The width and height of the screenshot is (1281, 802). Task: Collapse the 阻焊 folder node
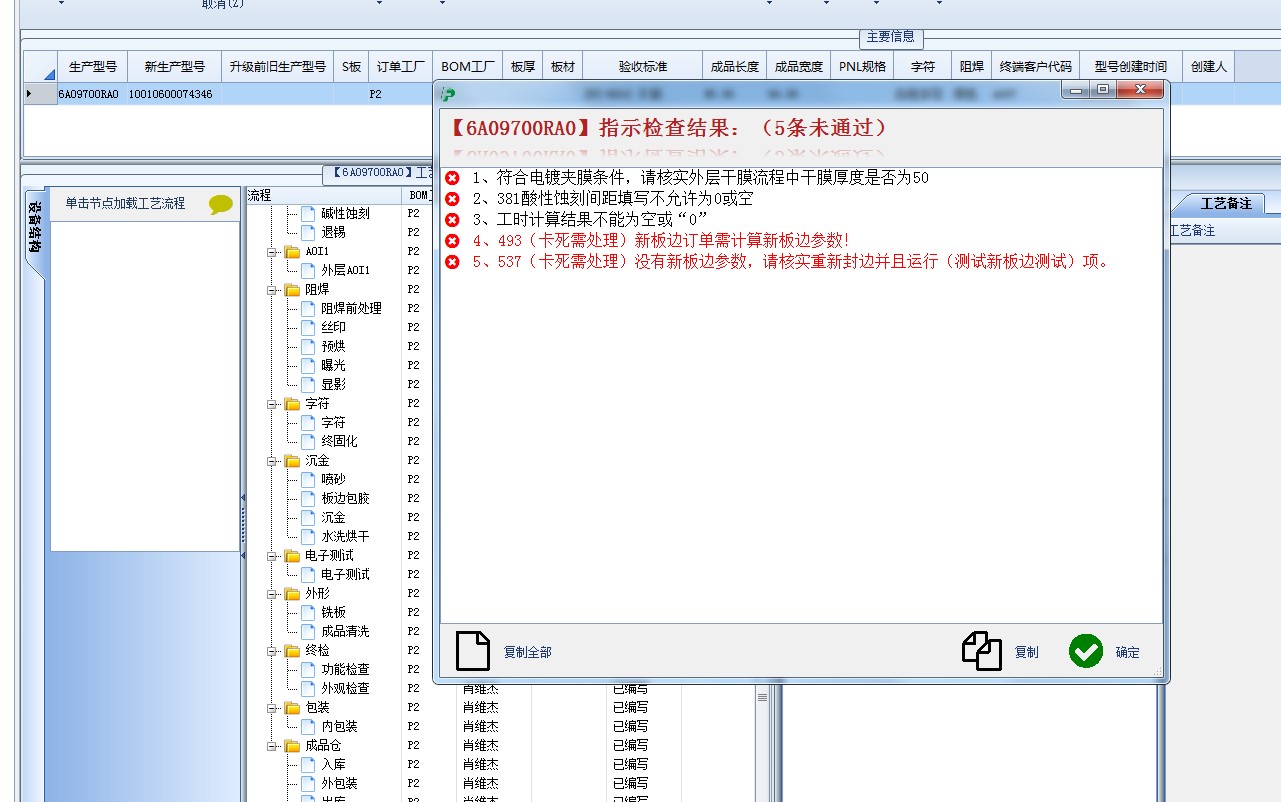(272, 290)
